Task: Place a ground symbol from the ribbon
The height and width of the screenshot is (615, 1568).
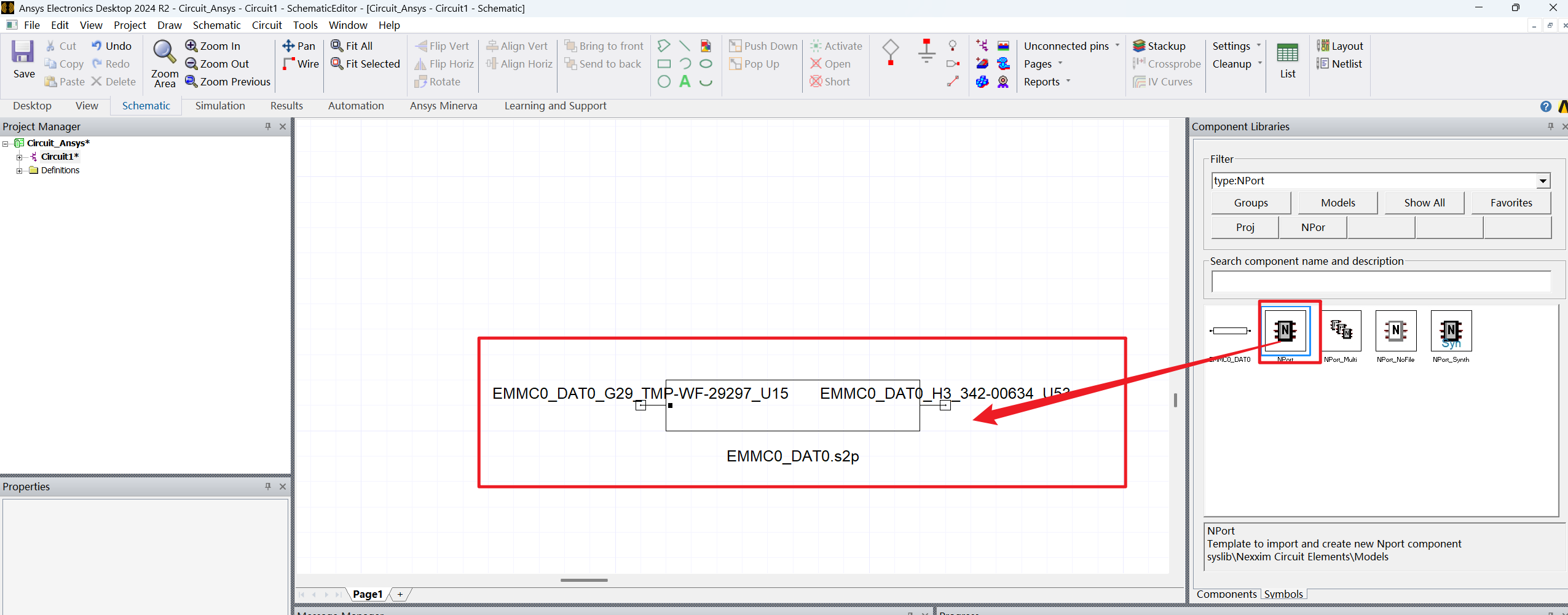Action: point(926,51)
